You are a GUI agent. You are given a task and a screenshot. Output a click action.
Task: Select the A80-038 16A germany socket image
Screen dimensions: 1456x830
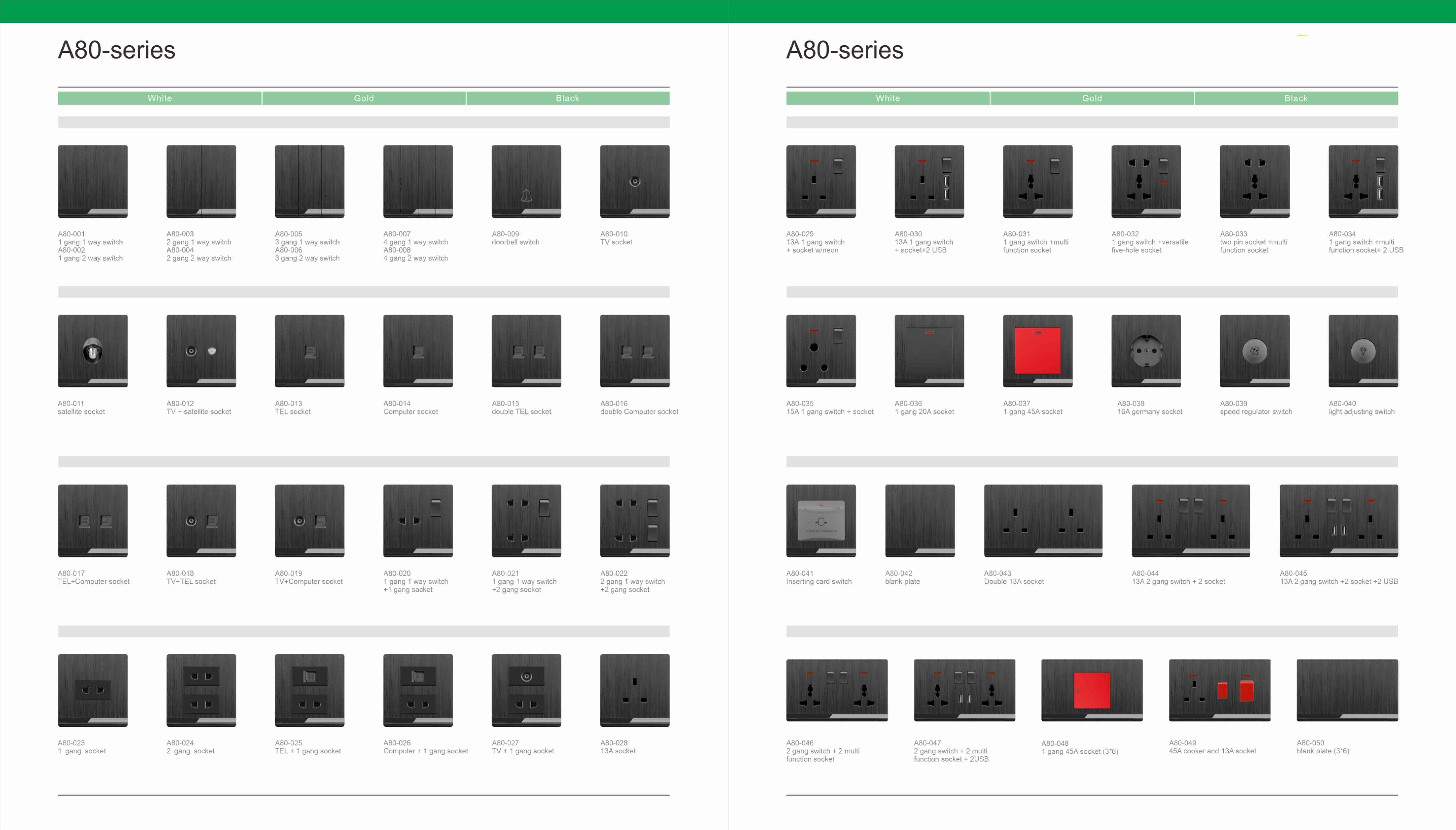tap(1146, 351)
